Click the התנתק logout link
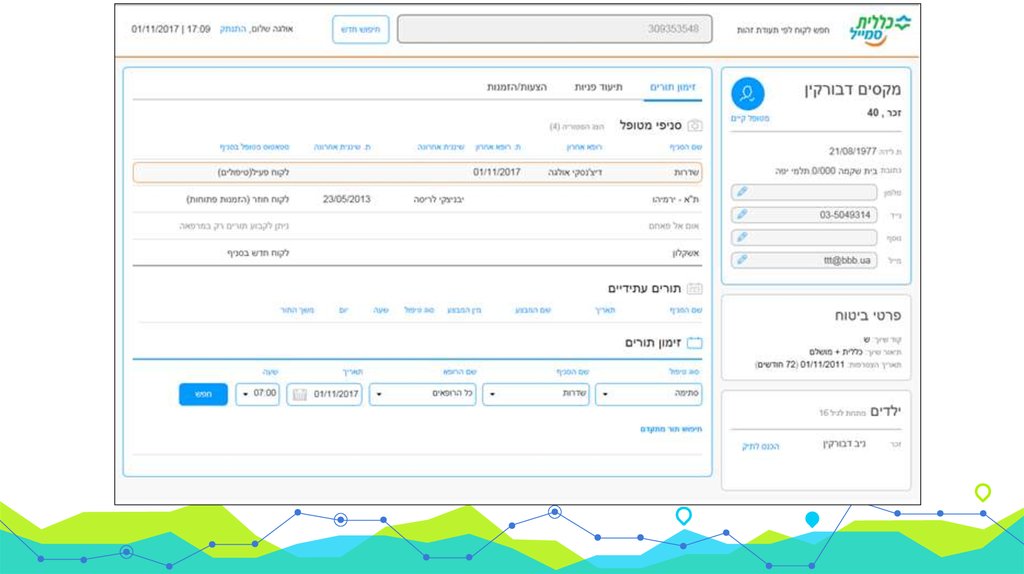 tap(232, 29)
